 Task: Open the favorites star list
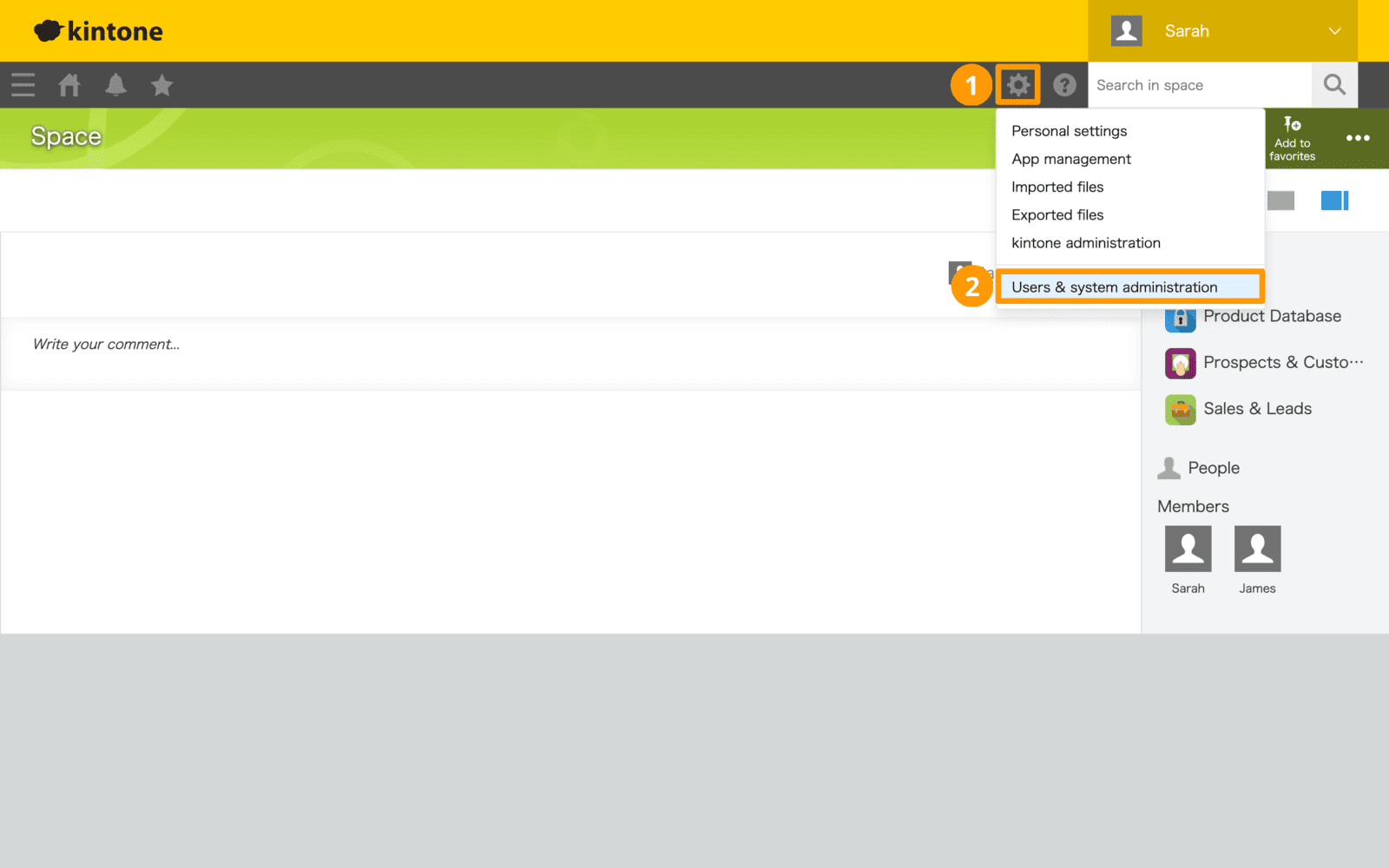pos(161,85)
